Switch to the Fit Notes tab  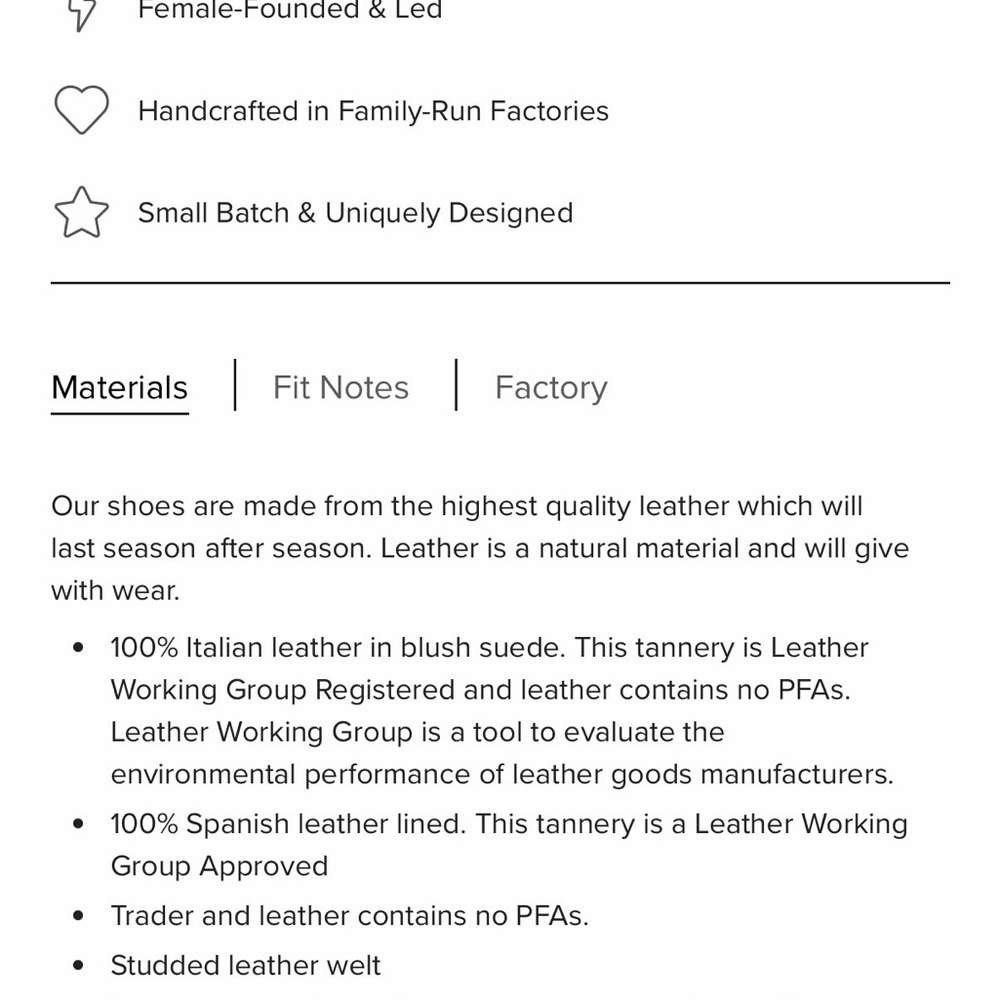[x=341, y=388]
